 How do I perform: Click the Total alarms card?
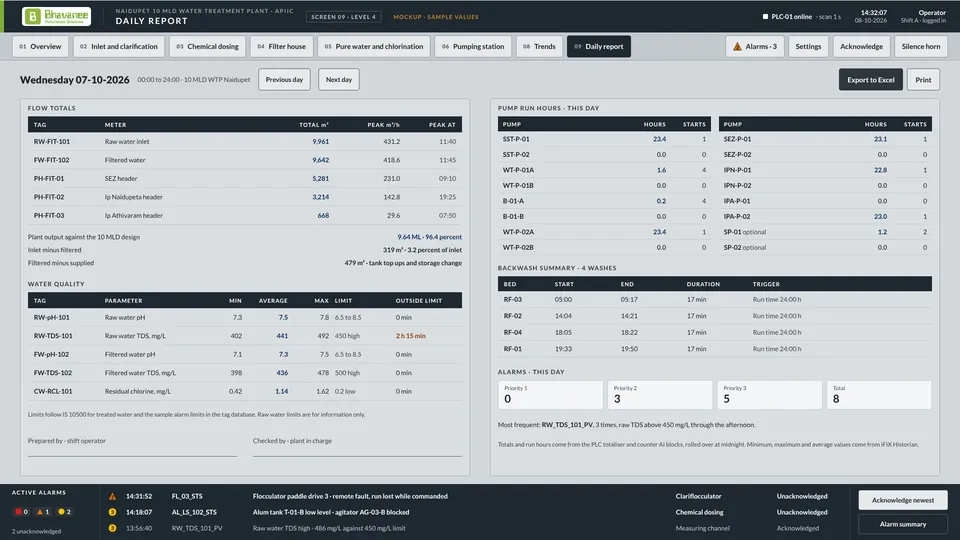pos(879,395)
